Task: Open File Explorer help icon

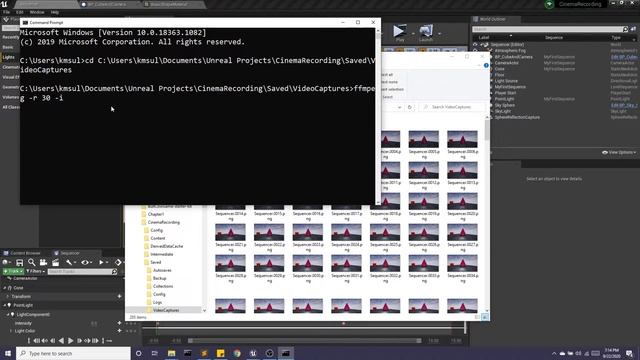Action: click(486, 65)
